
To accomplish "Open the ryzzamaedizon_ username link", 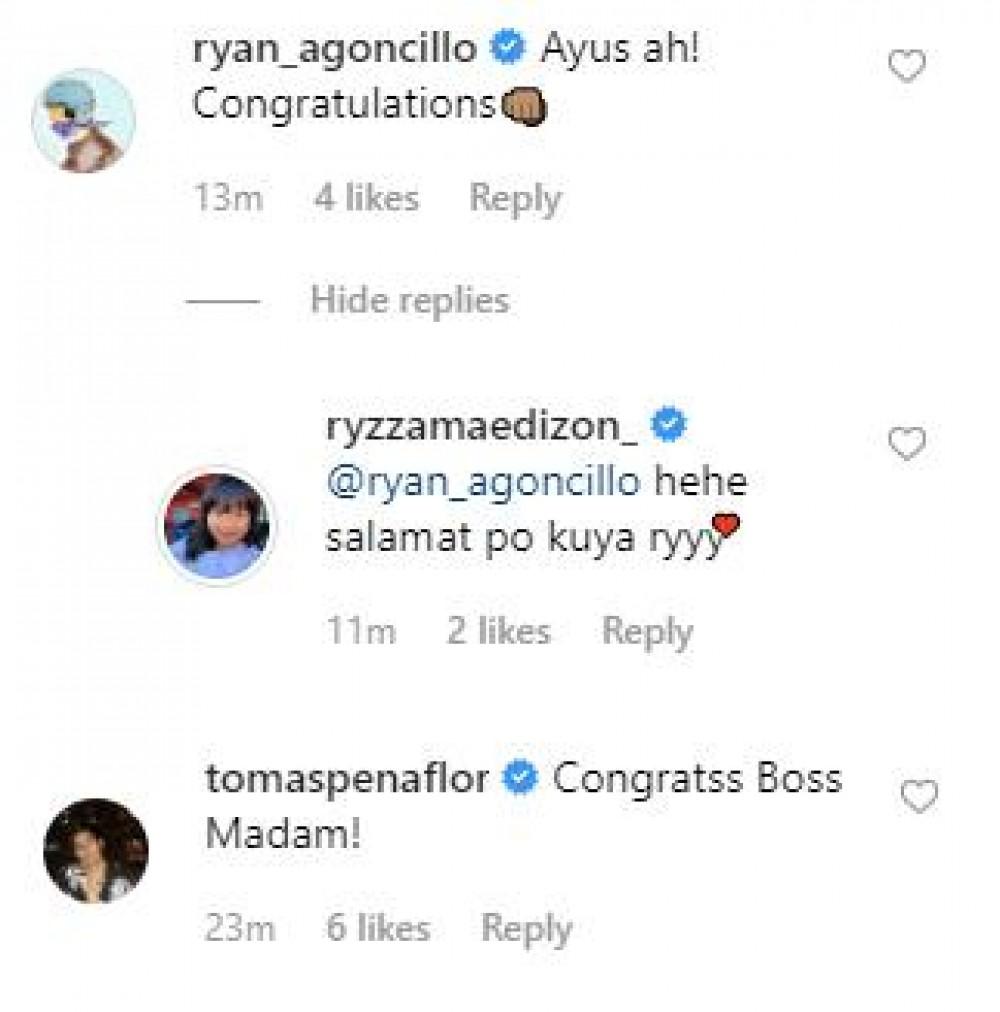I will 482,426.
